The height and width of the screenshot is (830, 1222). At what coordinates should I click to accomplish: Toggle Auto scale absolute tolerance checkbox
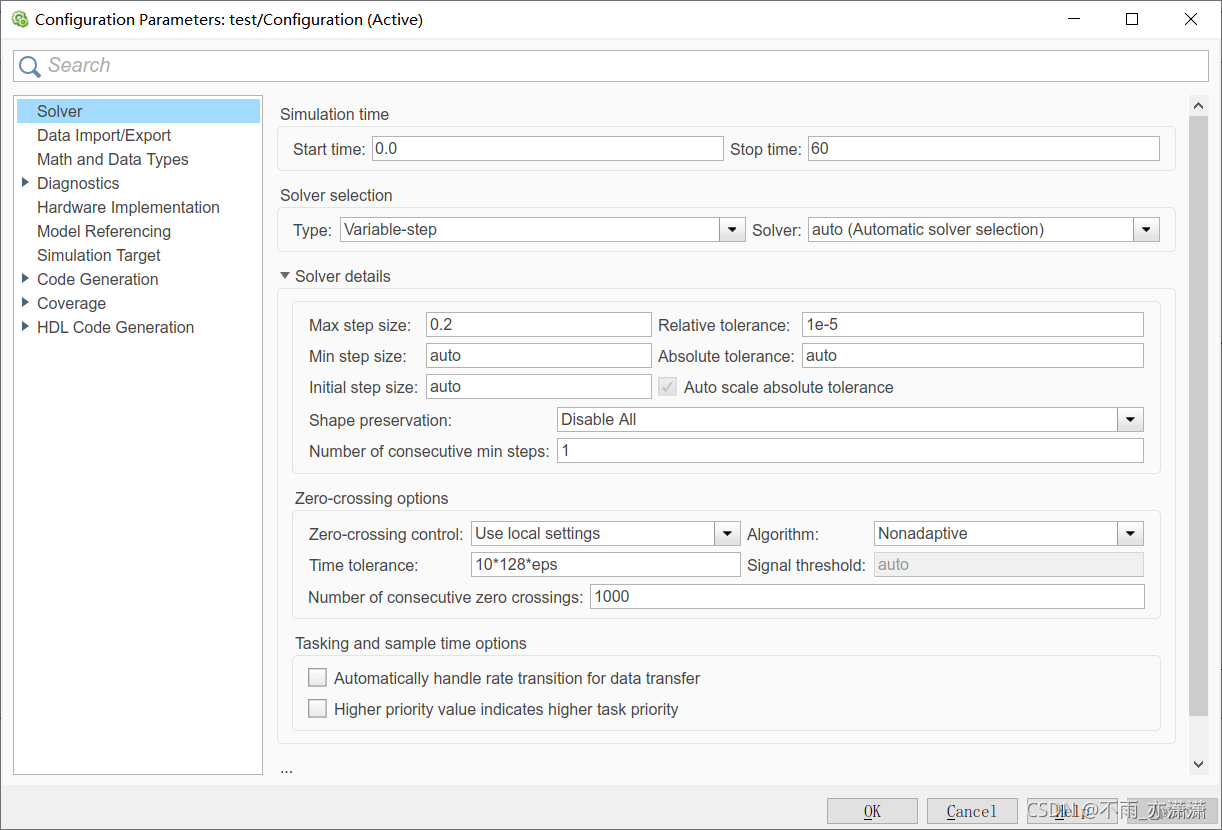[x=667, y=387]
